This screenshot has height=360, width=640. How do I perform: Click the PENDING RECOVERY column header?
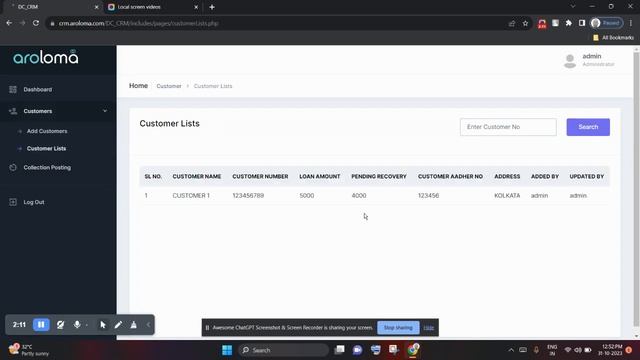pos(379,176)
